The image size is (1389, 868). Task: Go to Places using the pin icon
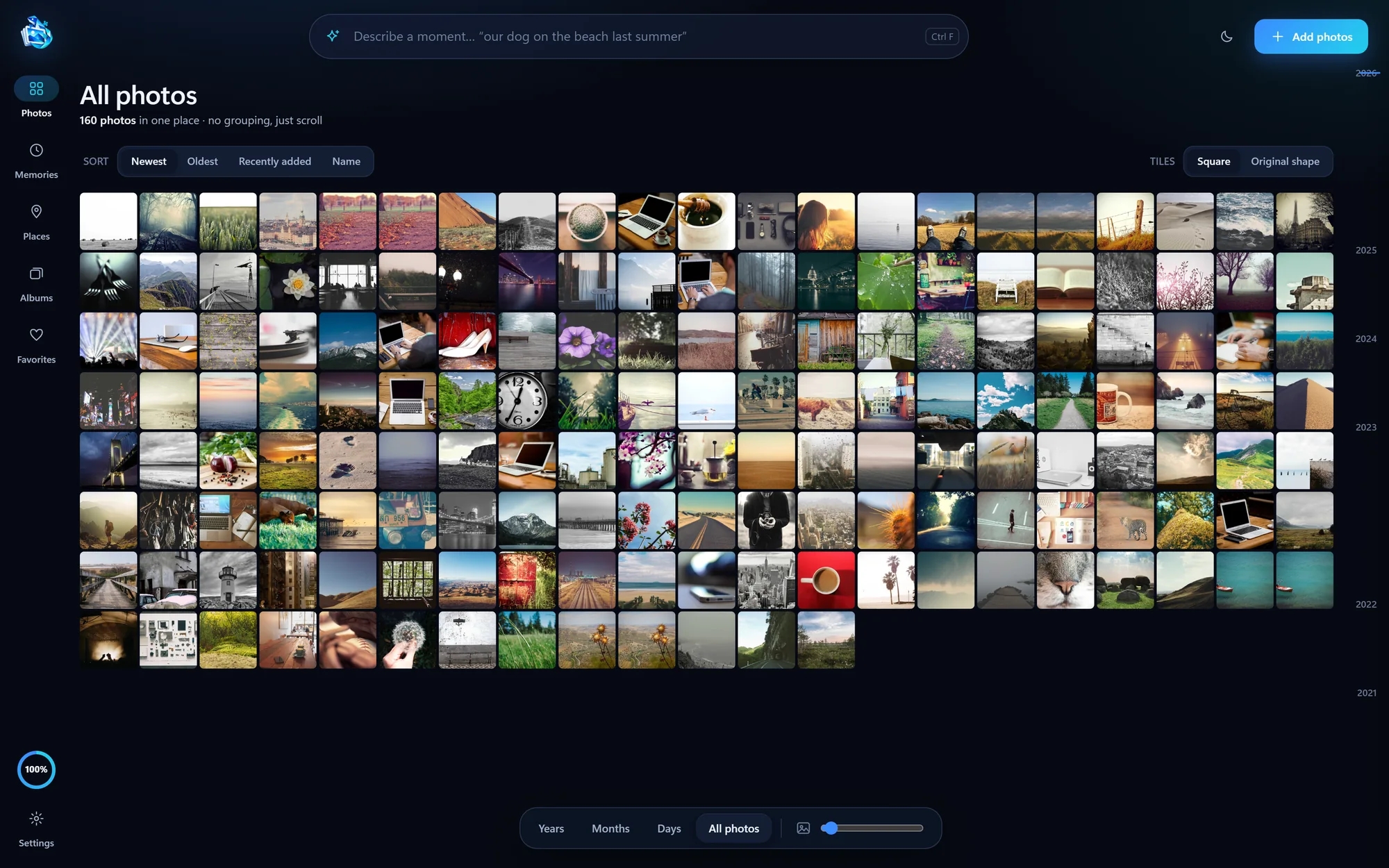click(36, 212)
